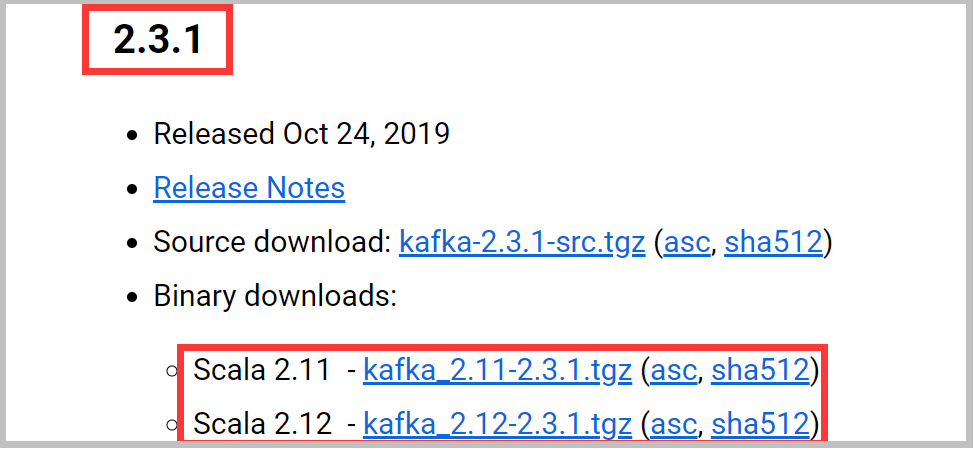Download kafka_2.12-2.3.1.tgz binary

coord(497,424)
